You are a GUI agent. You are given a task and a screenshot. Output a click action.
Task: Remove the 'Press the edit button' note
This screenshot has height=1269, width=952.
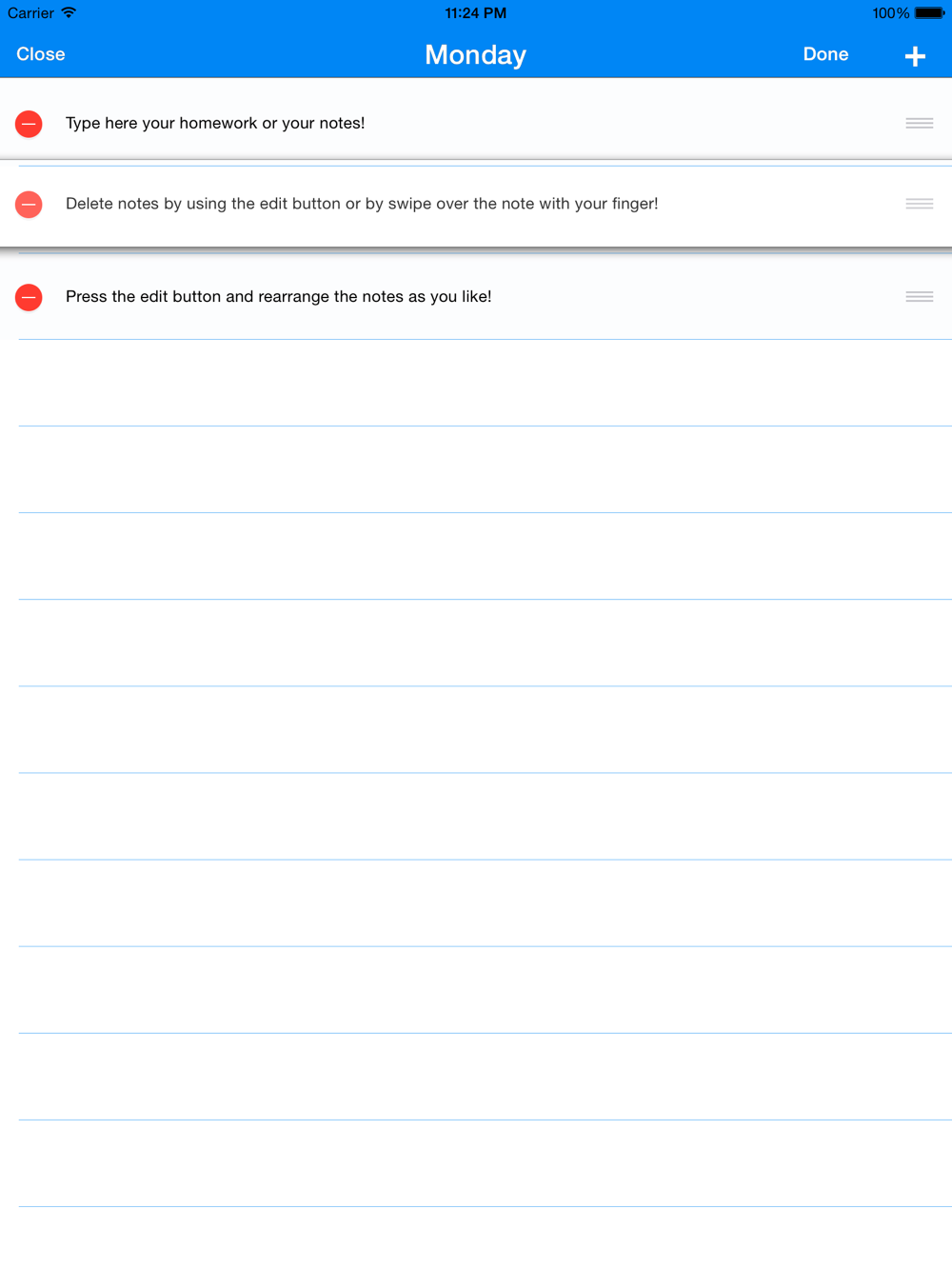[30, 297]
